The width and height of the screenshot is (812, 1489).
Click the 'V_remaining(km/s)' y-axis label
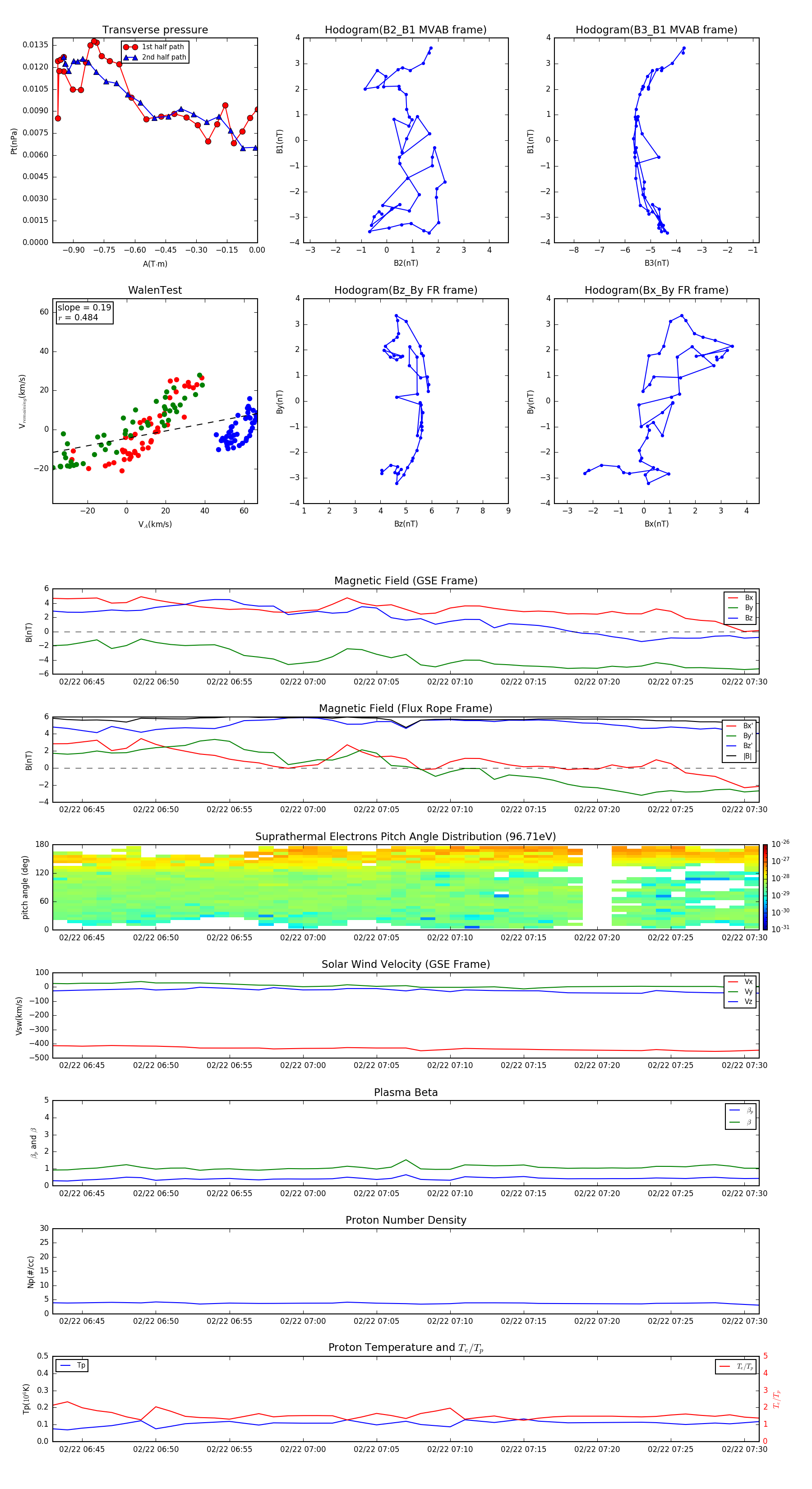click(x=22, y=401)
